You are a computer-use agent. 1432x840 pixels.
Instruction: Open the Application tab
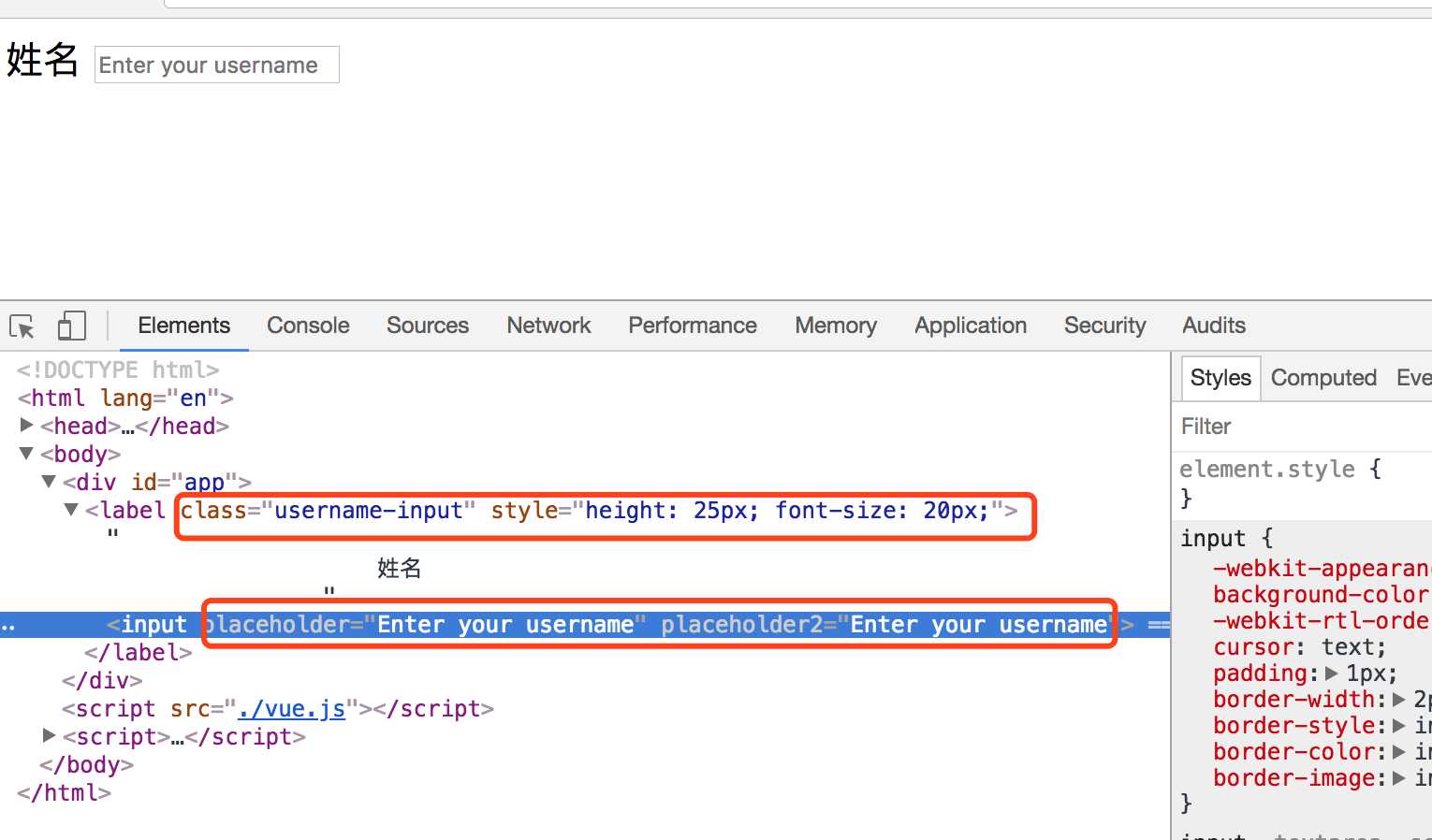(971, 326)
